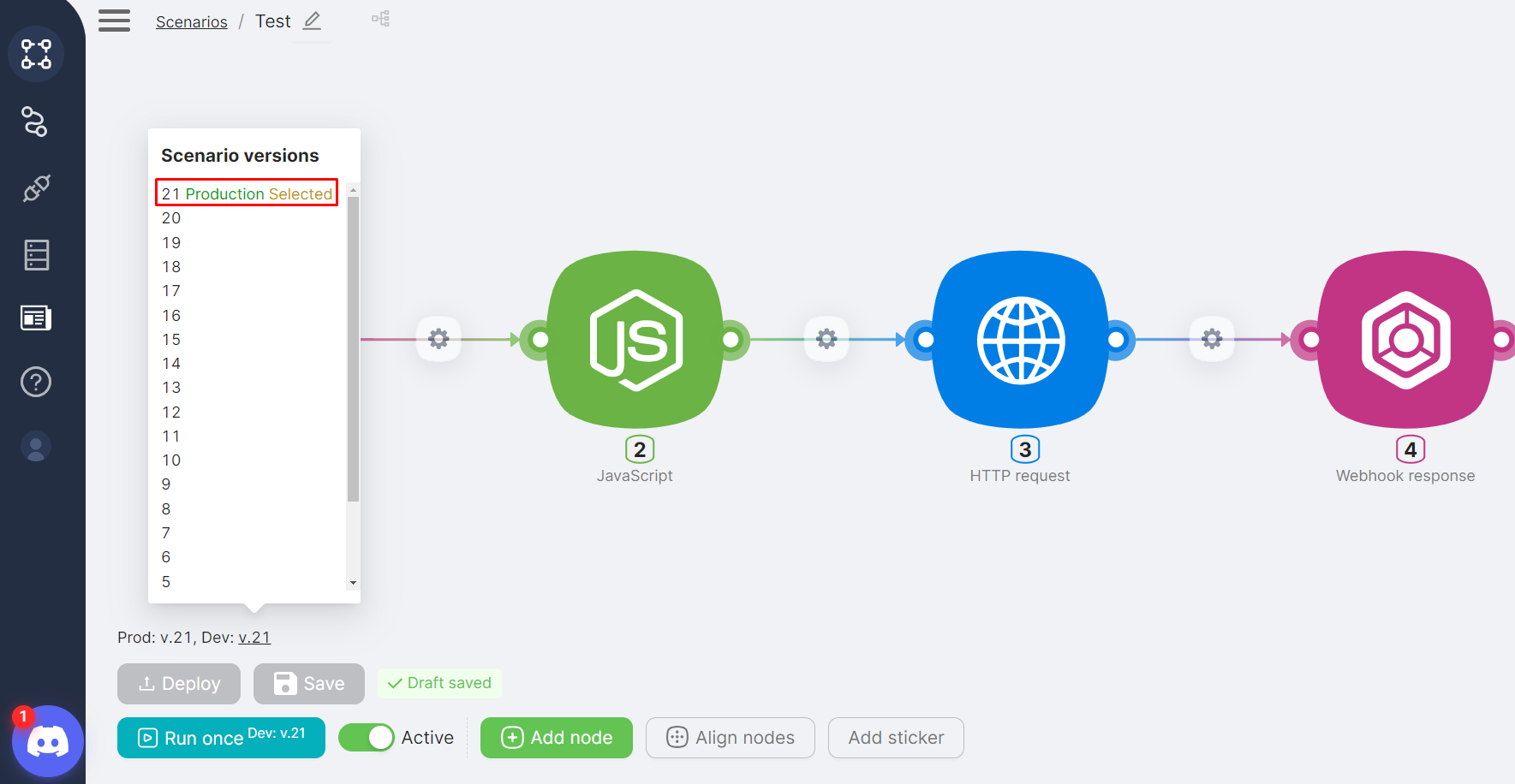Select version 15 from the list
The height and width of the screenshot is (784, 1515).
click(171, 340)
